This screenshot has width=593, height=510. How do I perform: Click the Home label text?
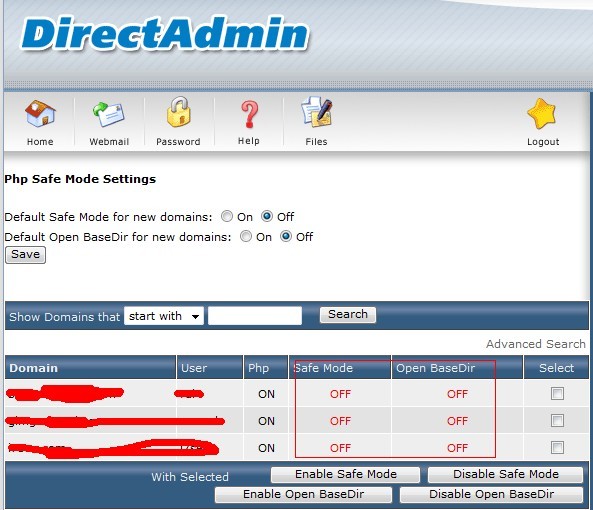(40, 142)
